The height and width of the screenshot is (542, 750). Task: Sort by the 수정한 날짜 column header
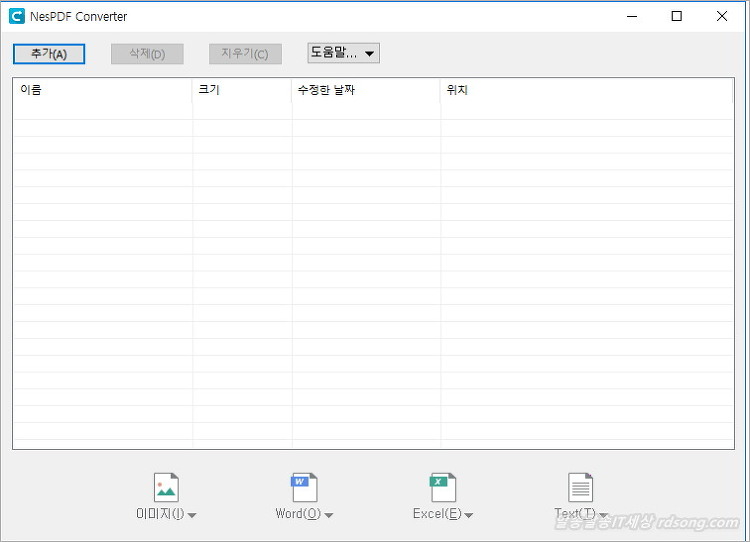tap(366, 90)
